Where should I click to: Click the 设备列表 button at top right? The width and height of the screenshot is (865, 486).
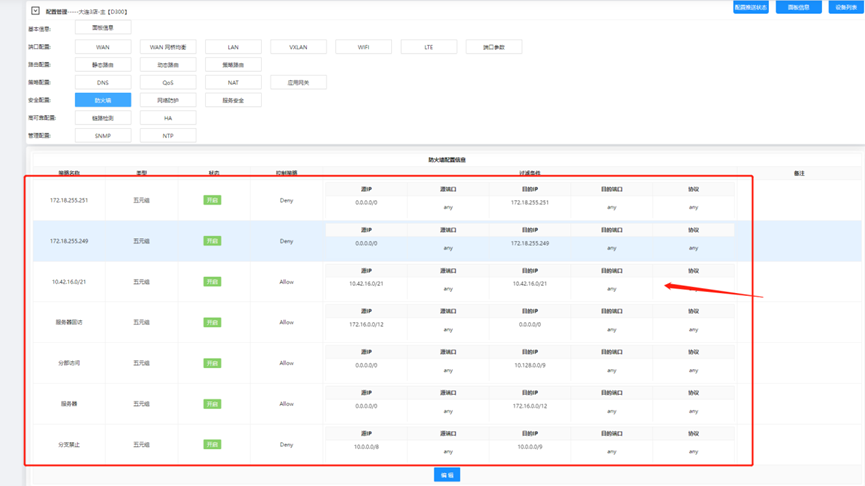845,7
